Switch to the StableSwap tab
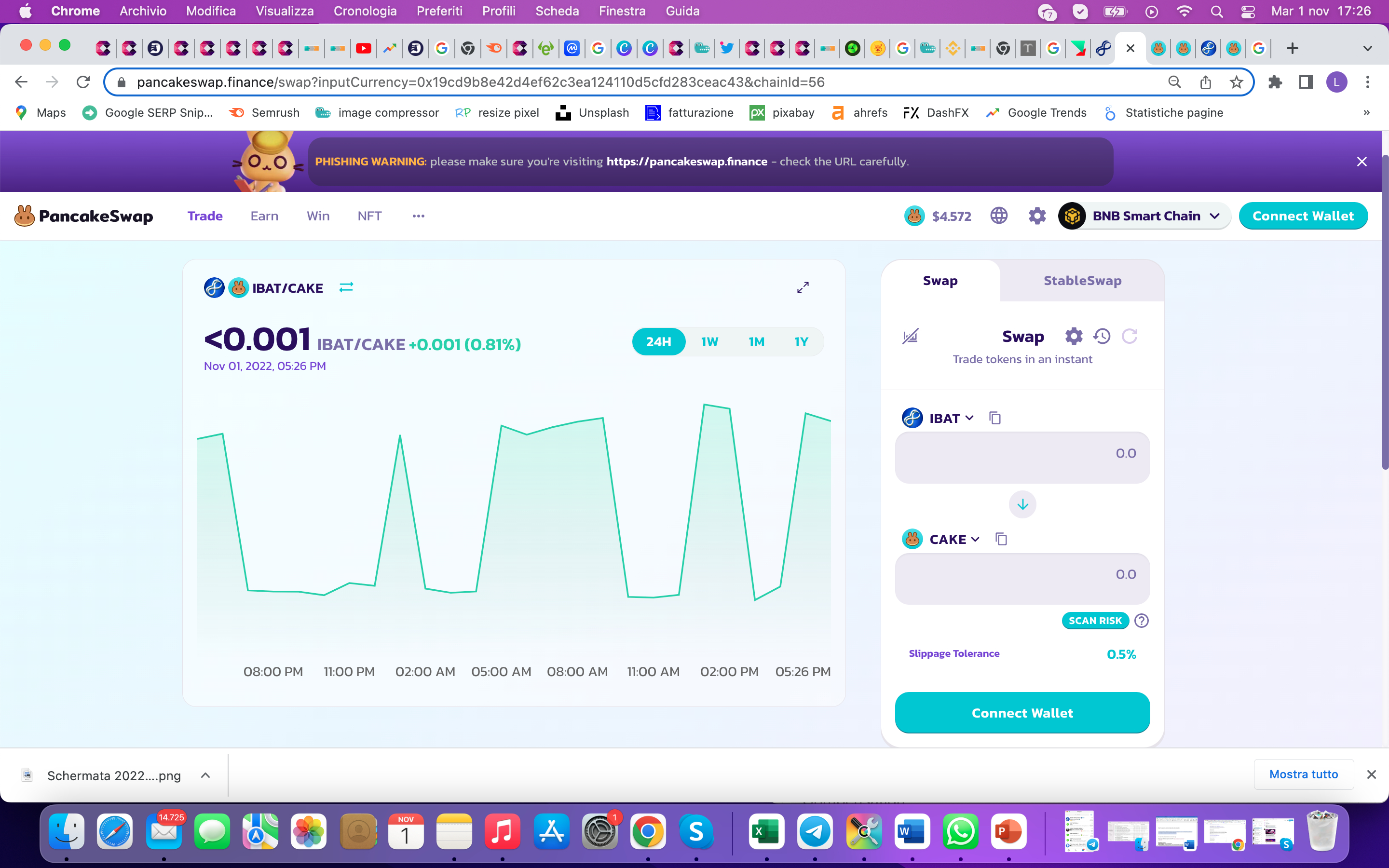 [1082, 280]
